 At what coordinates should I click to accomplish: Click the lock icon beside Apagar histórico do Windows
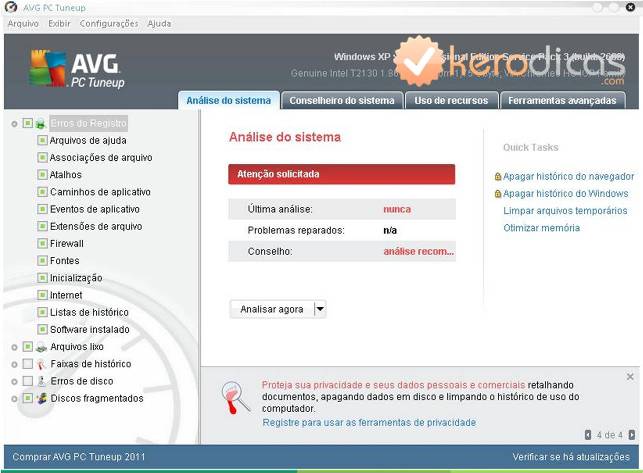click(498, 194)
